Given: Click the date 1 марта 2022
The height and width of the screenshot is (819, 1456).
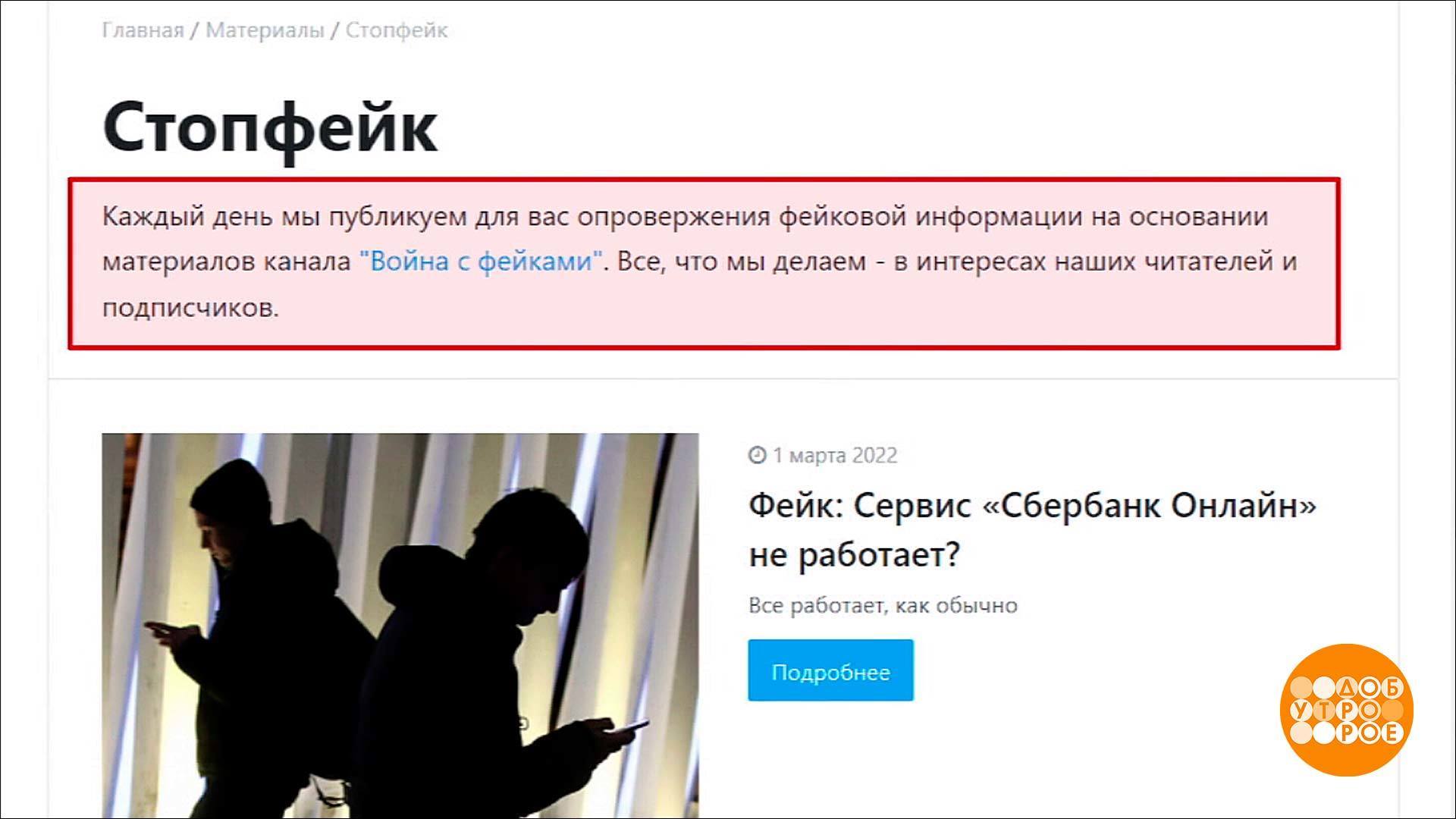Looking at the screenshot, I should (x=835, y=455).
